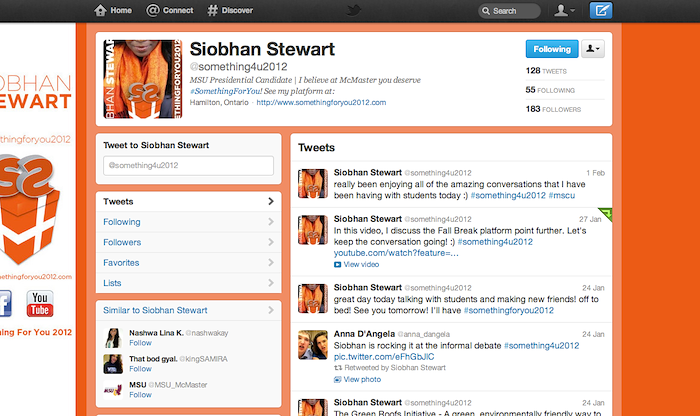
Task: View the 128 Tweets count
Action: (546, 71)
